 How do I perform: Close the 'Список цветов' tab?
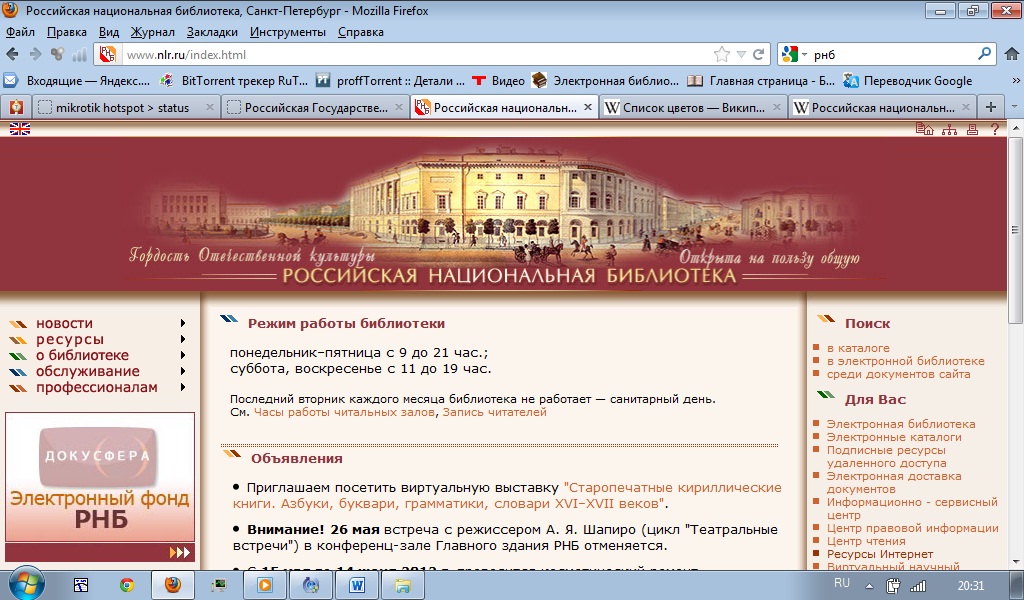point(776,108)
